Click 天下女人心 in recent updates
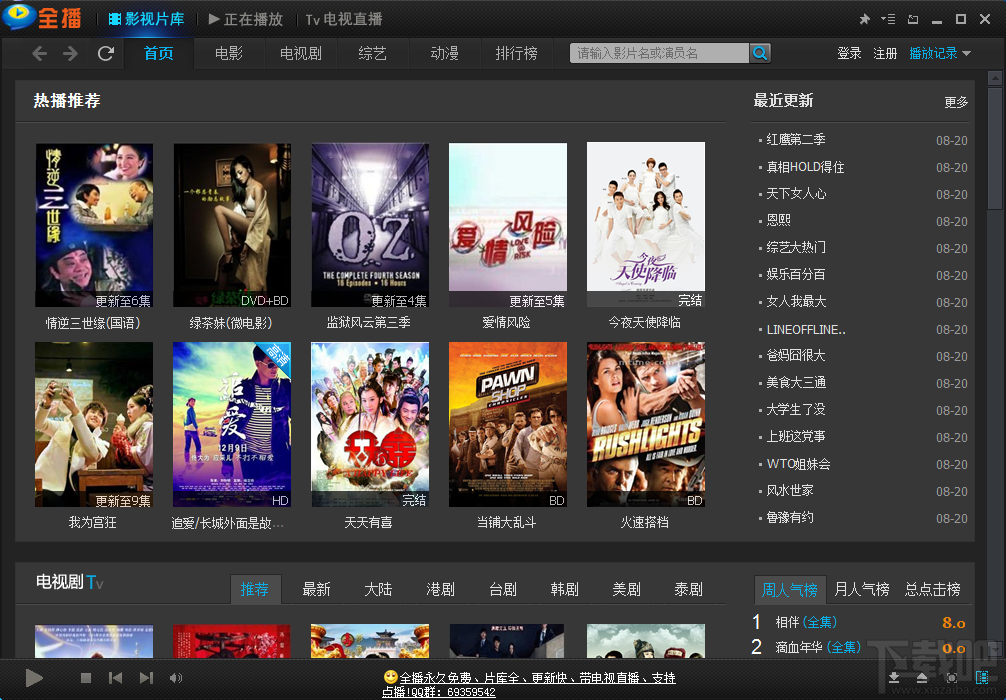This screenshot has height=700, width=1006. pos(796,194)
